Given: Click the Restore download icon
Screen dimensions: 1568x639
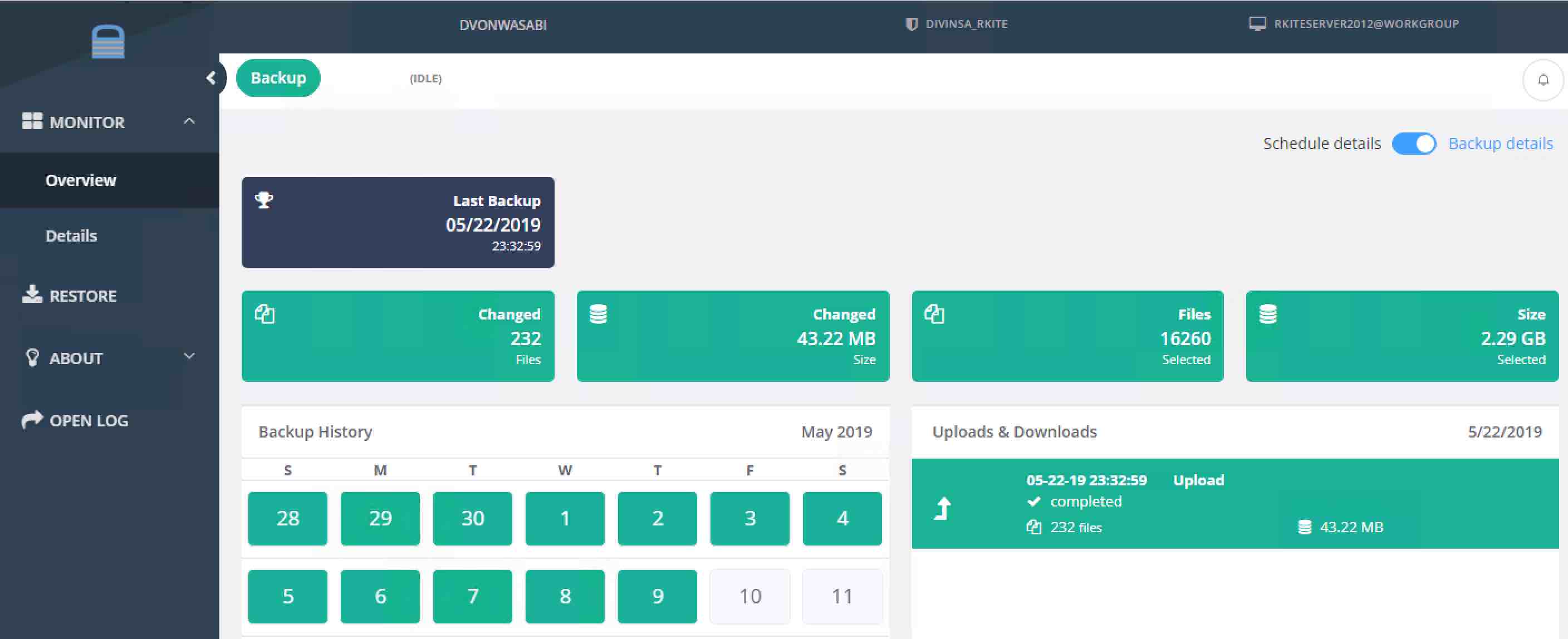Looking at the screenshot, I should (x=32, y=294).
